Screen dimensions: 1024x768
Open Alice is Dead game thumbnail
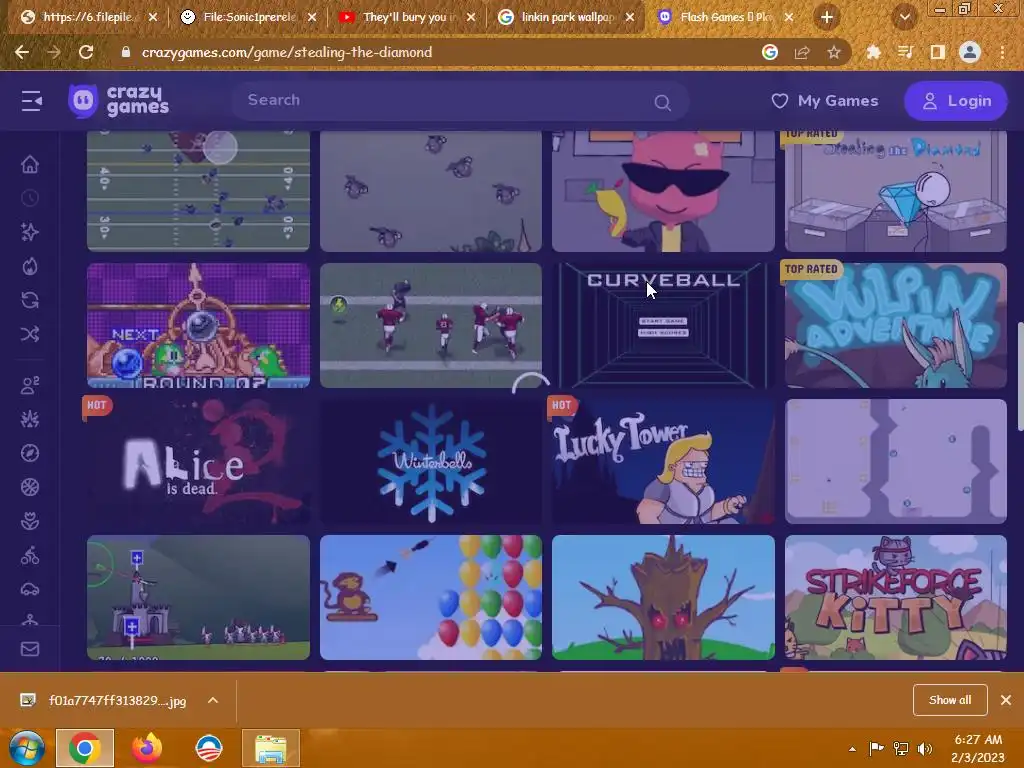click(x=198, y=461)
